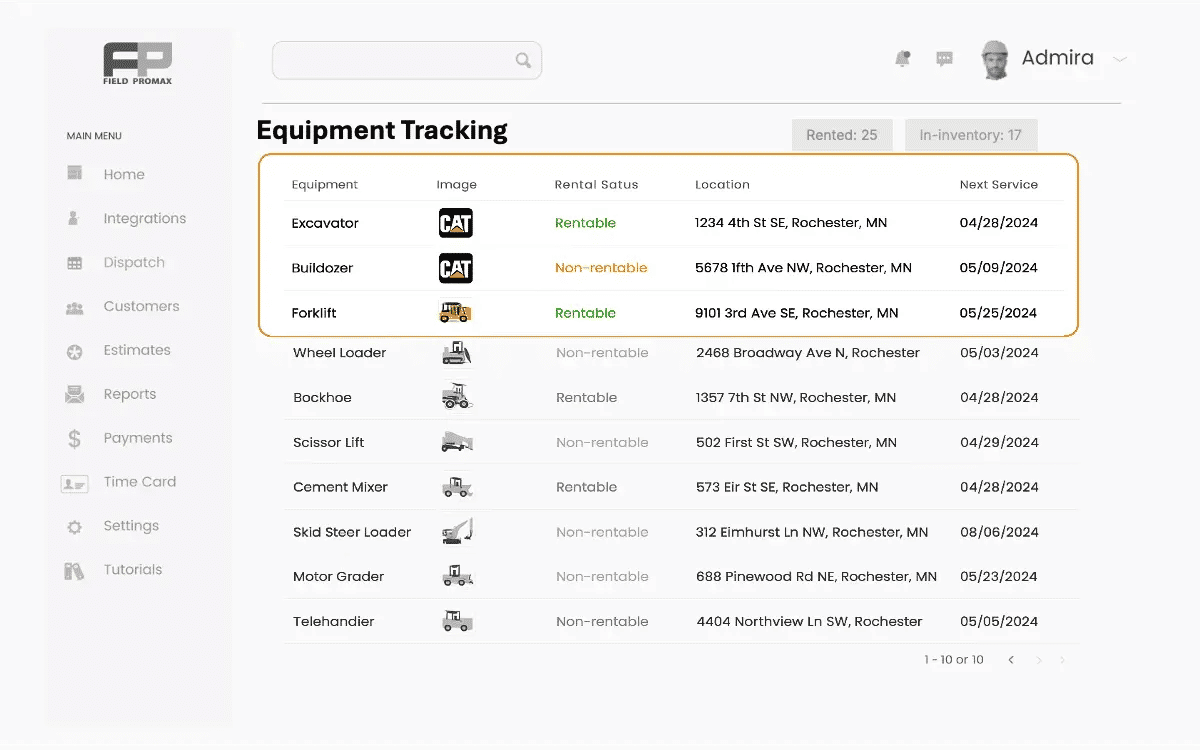This screenshot has width=1200, height=750.
Task: Open the chat messages icon
Action: point(944,58)
